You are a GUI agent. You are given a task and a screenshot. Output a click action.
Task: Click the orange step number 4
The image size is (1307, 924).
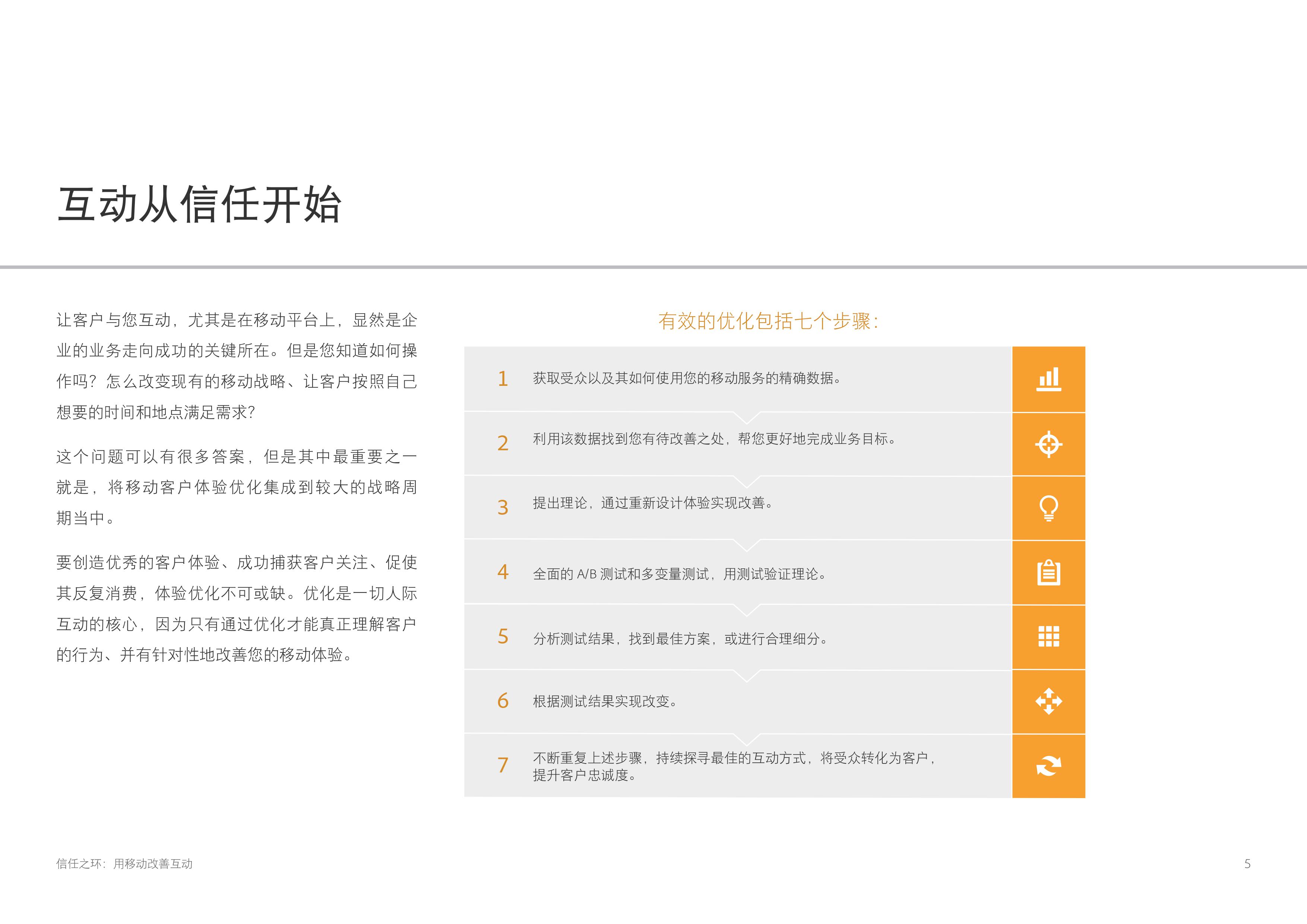tap(502, 572)
